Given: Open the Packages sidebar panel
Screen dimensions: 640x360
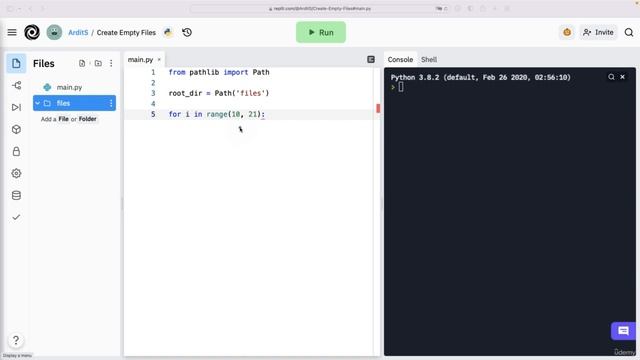Looking at the screenshot, I should click(16, 129).
